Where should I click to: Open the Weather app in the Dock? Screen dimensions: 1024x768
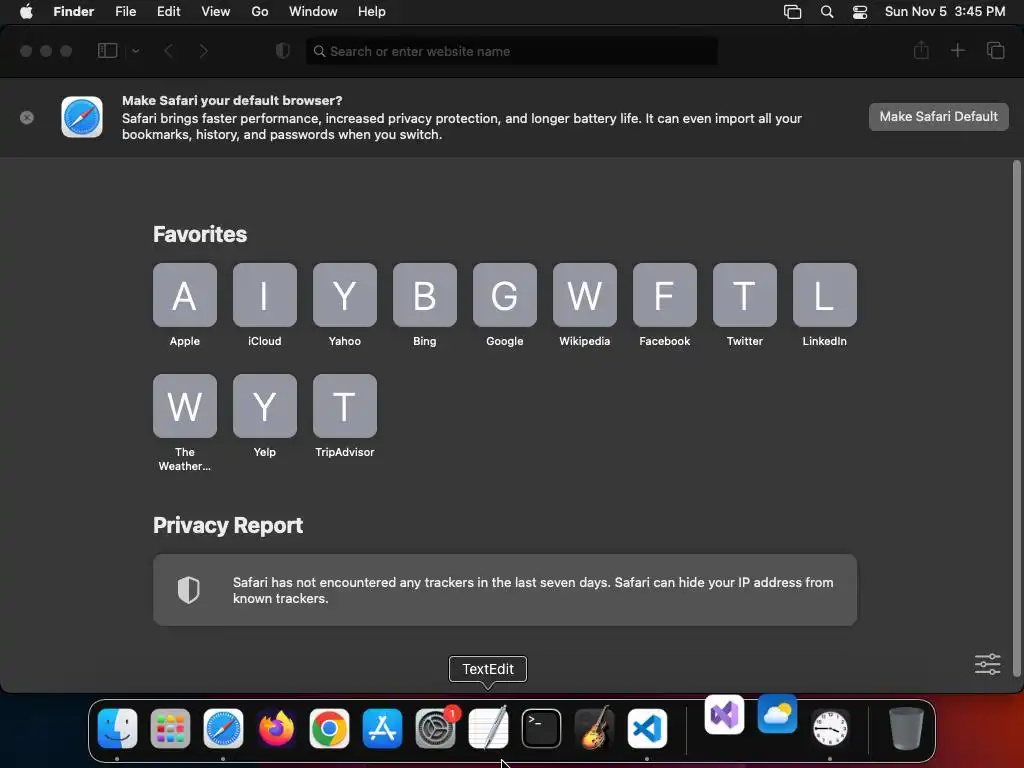point(777,714)
